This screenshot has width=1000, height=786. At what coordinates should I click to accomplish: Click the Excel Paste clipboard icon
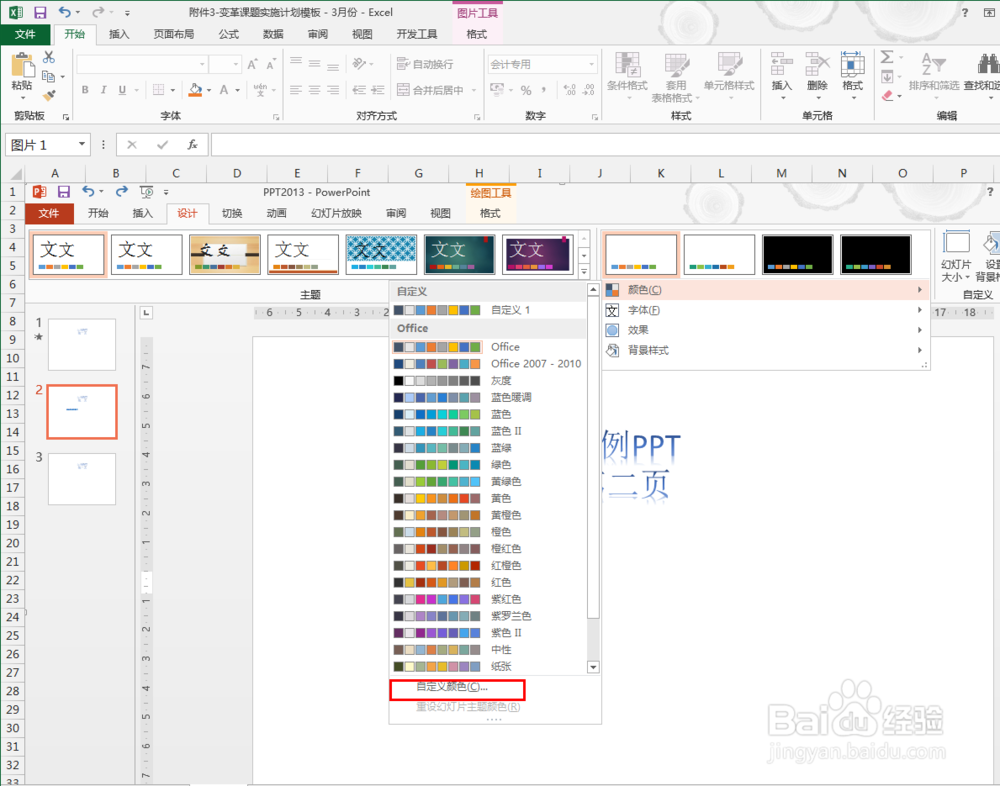point(22,64)
